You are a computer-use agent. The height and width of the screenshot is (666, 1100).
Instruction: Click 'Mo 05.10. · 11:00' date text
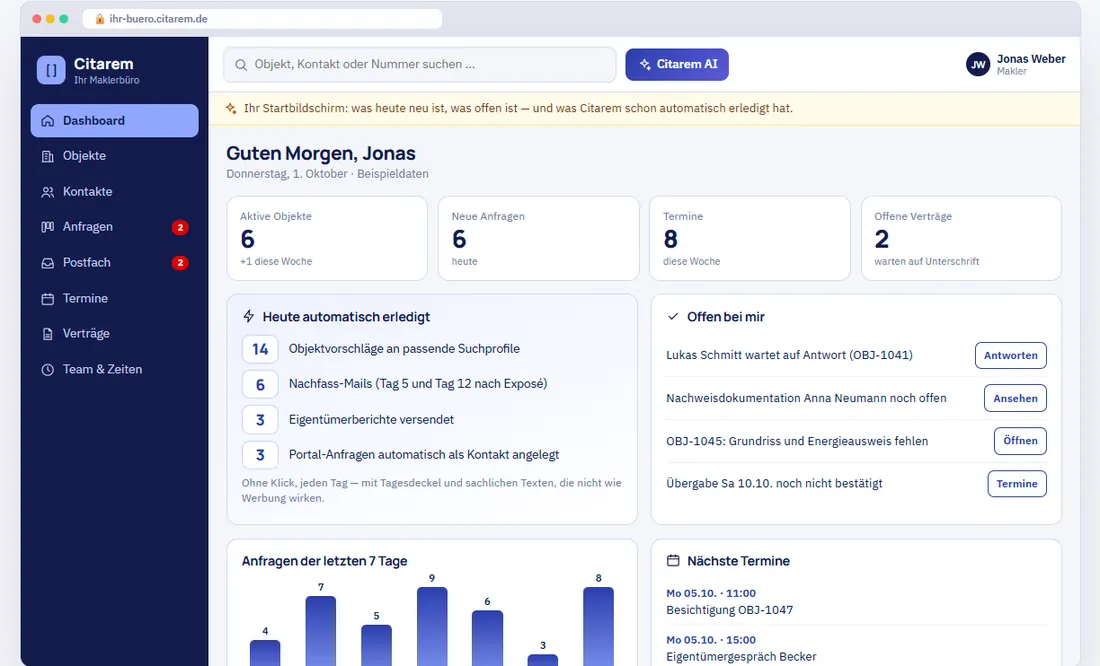[x=711, y=594]
